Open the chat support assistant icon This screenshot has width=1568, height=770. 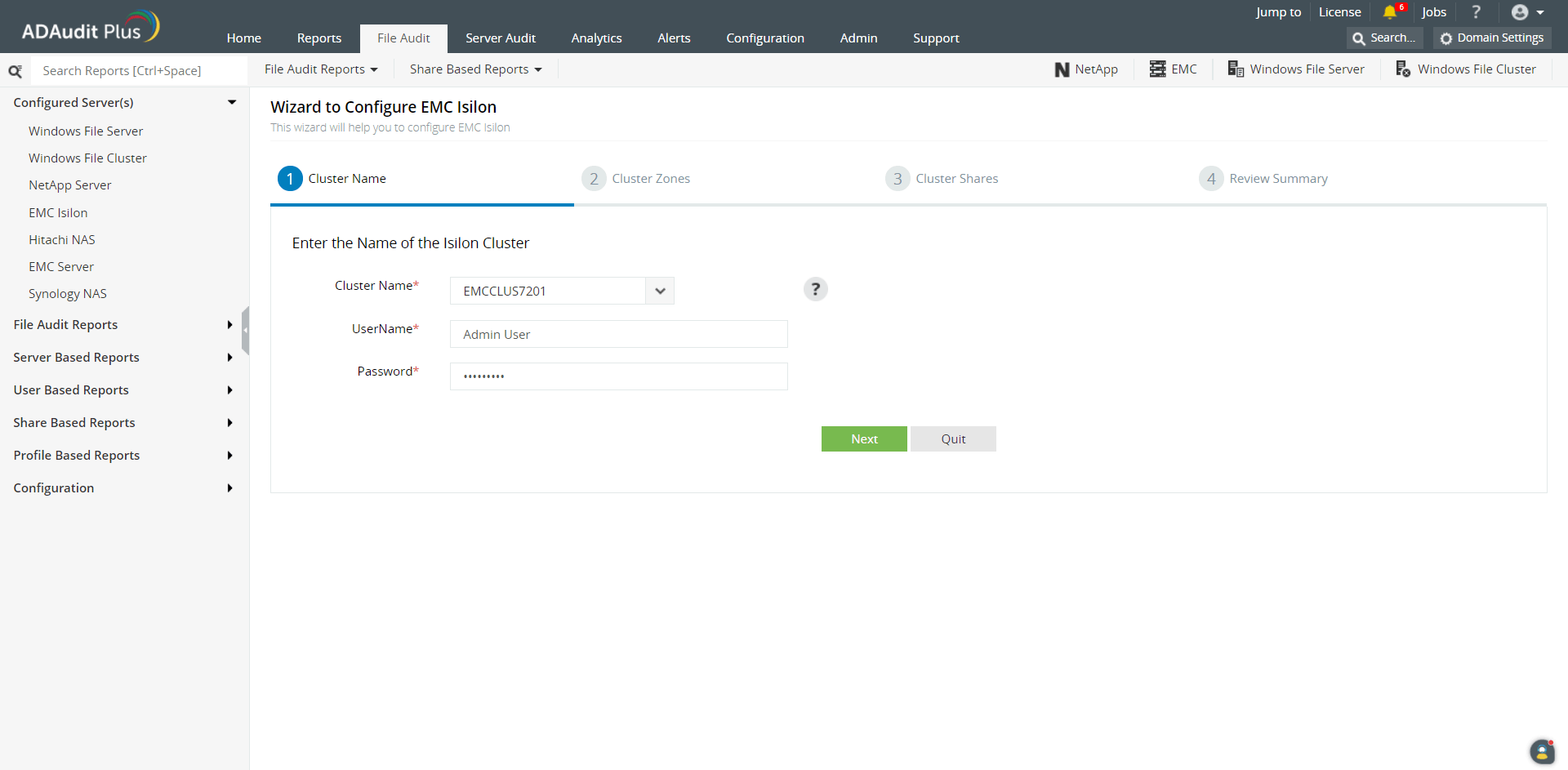[x=1541, y=751]
